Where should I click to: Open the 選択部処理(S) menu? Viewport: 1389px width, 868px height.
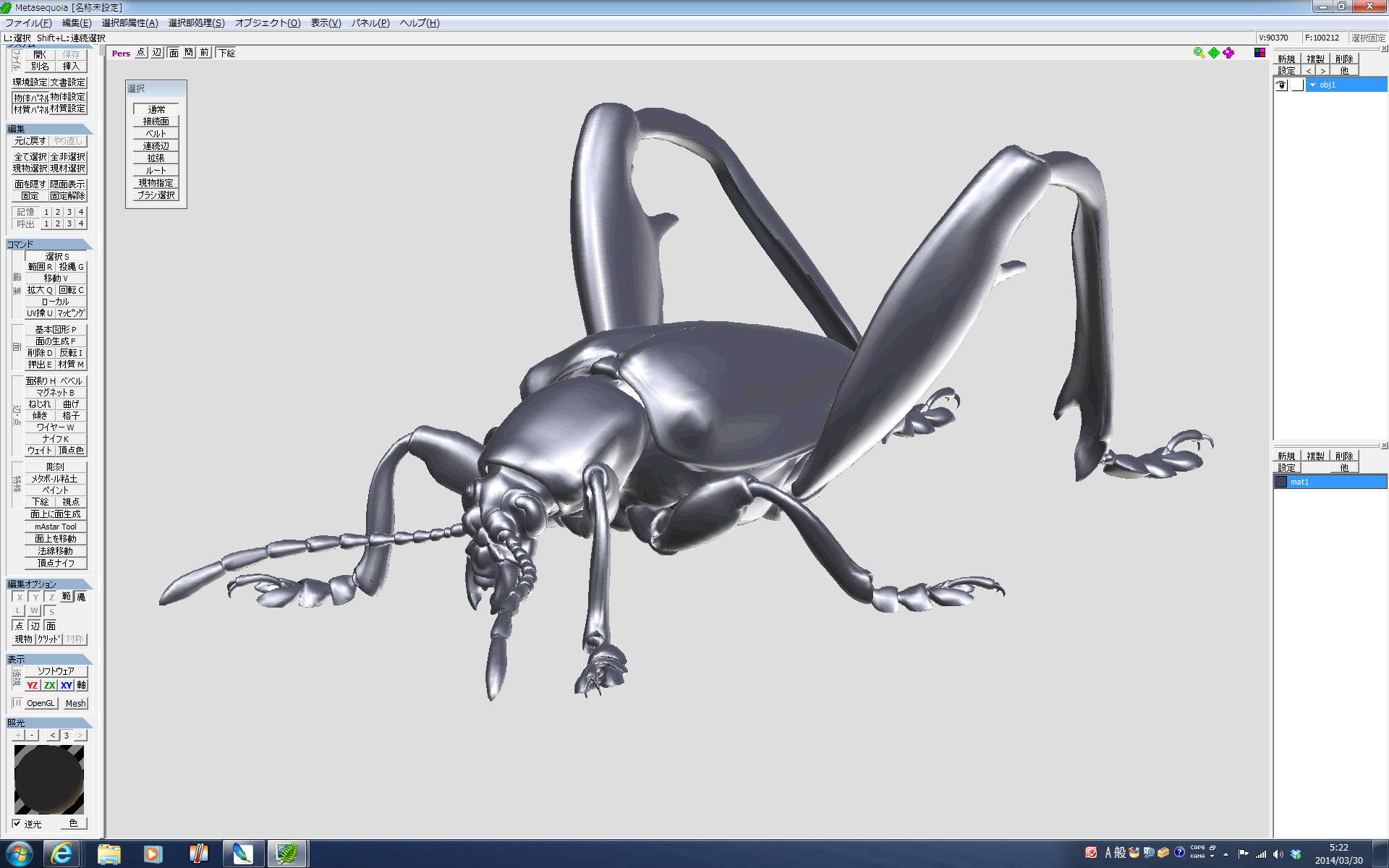point(196,23)
